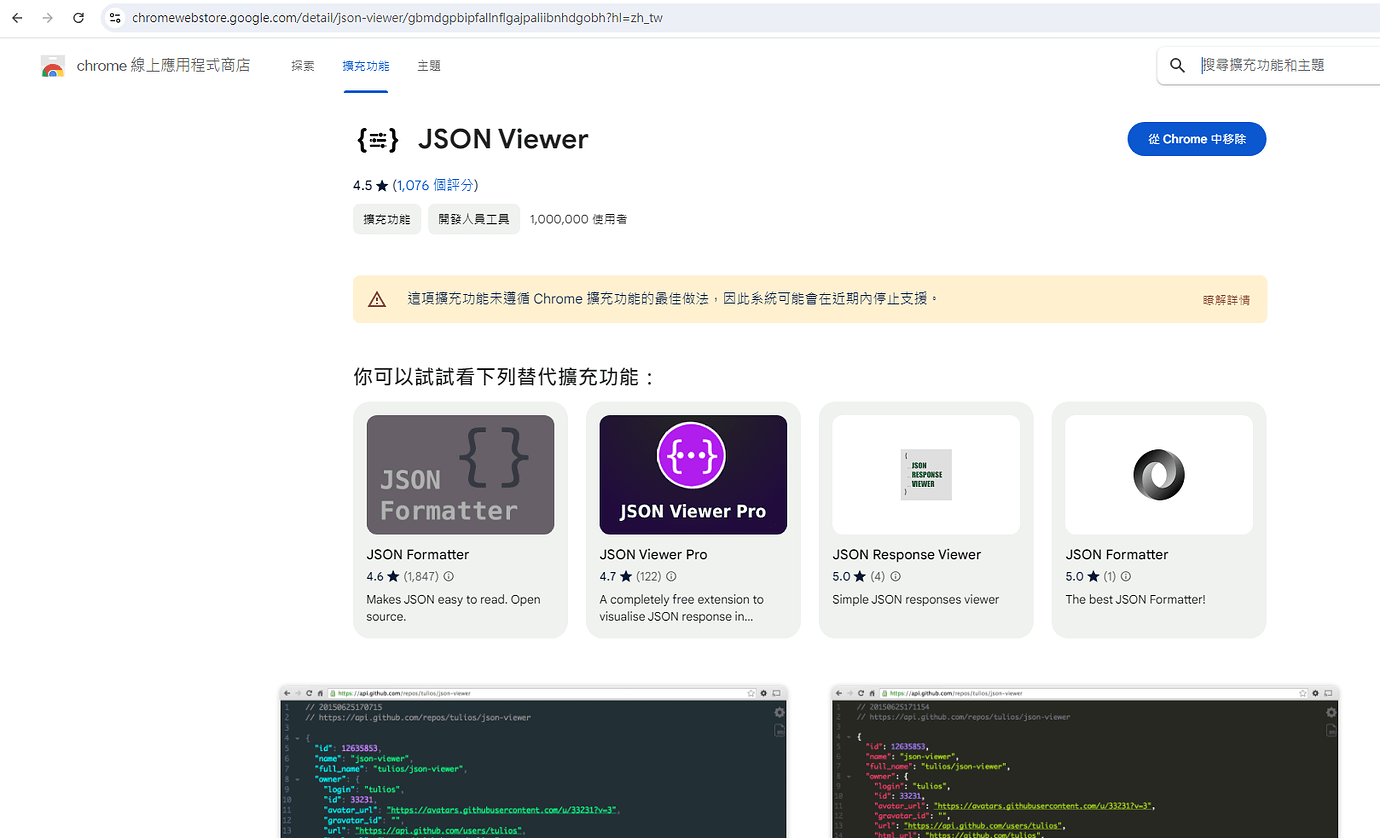
Task: Click the warning triangle in the banner
Action: (377, 298)
